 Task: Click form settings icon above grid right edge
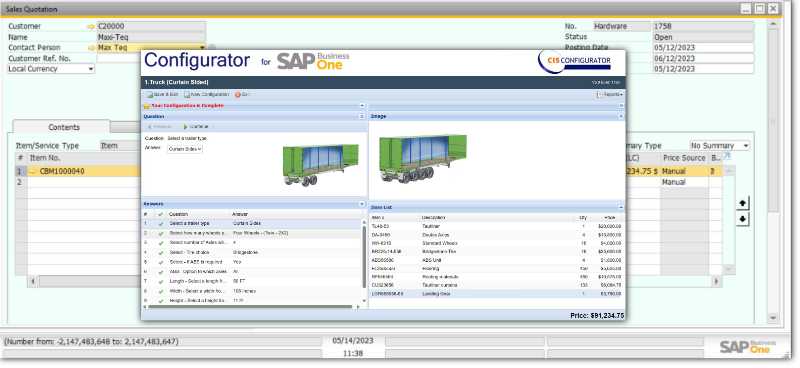coord(727,156)
